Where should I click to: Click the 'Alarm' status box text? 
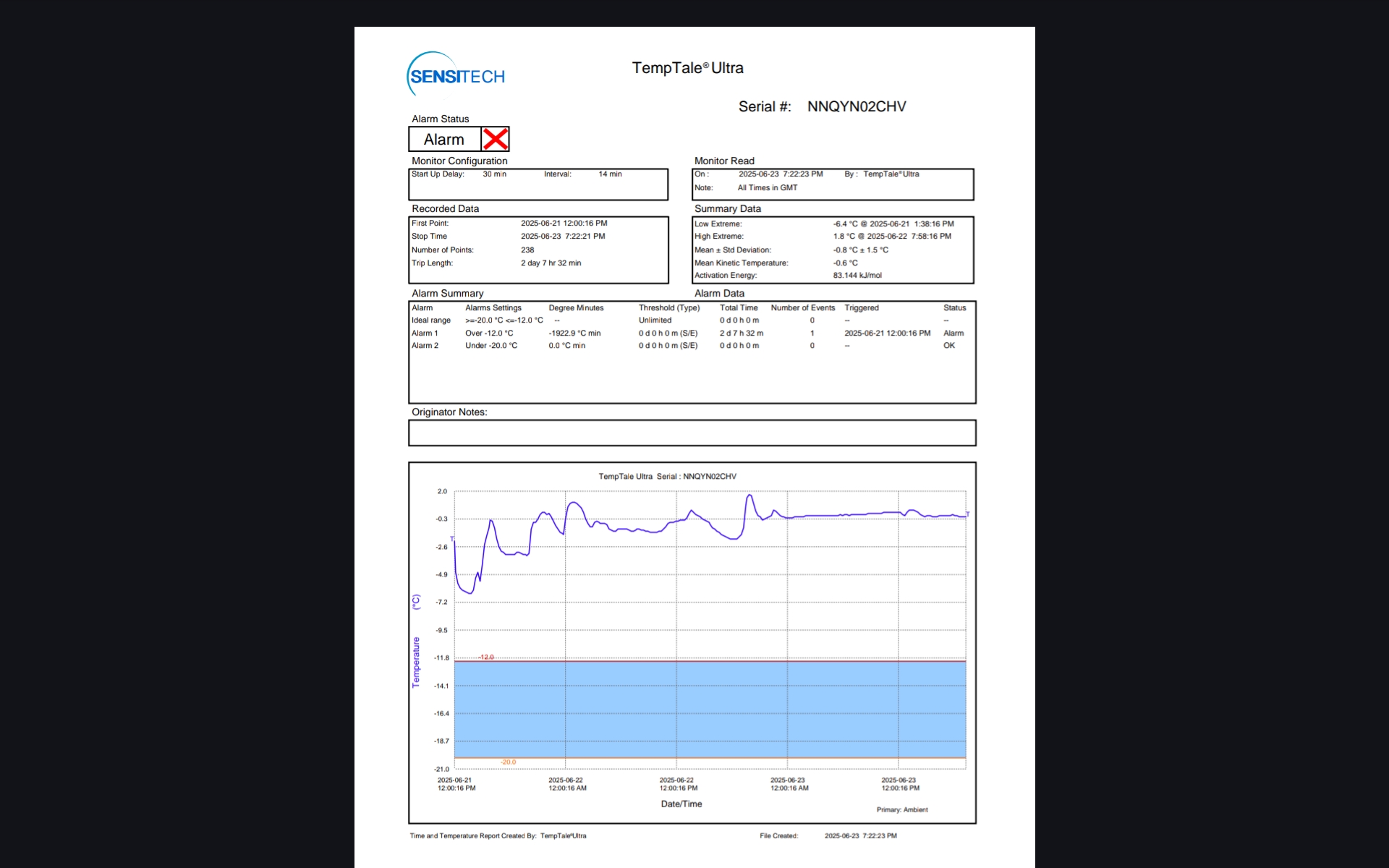tap(443, 140)
